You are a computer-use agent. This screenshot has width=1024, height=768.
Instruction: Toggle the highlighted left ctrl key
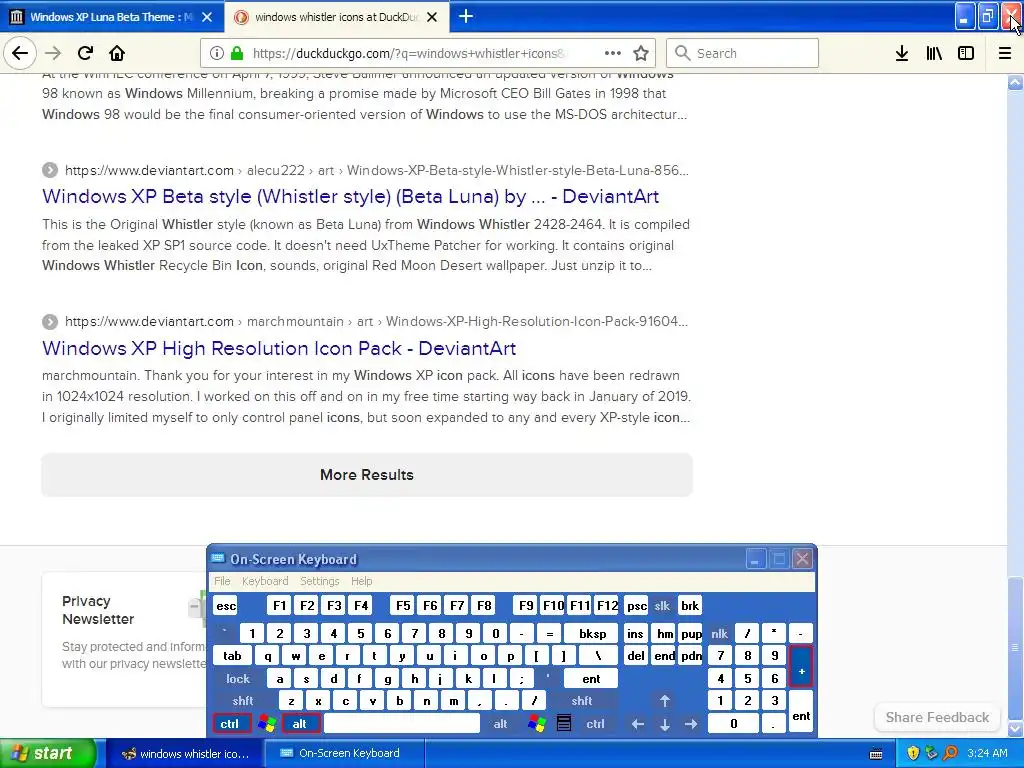(x=230, y=724)
